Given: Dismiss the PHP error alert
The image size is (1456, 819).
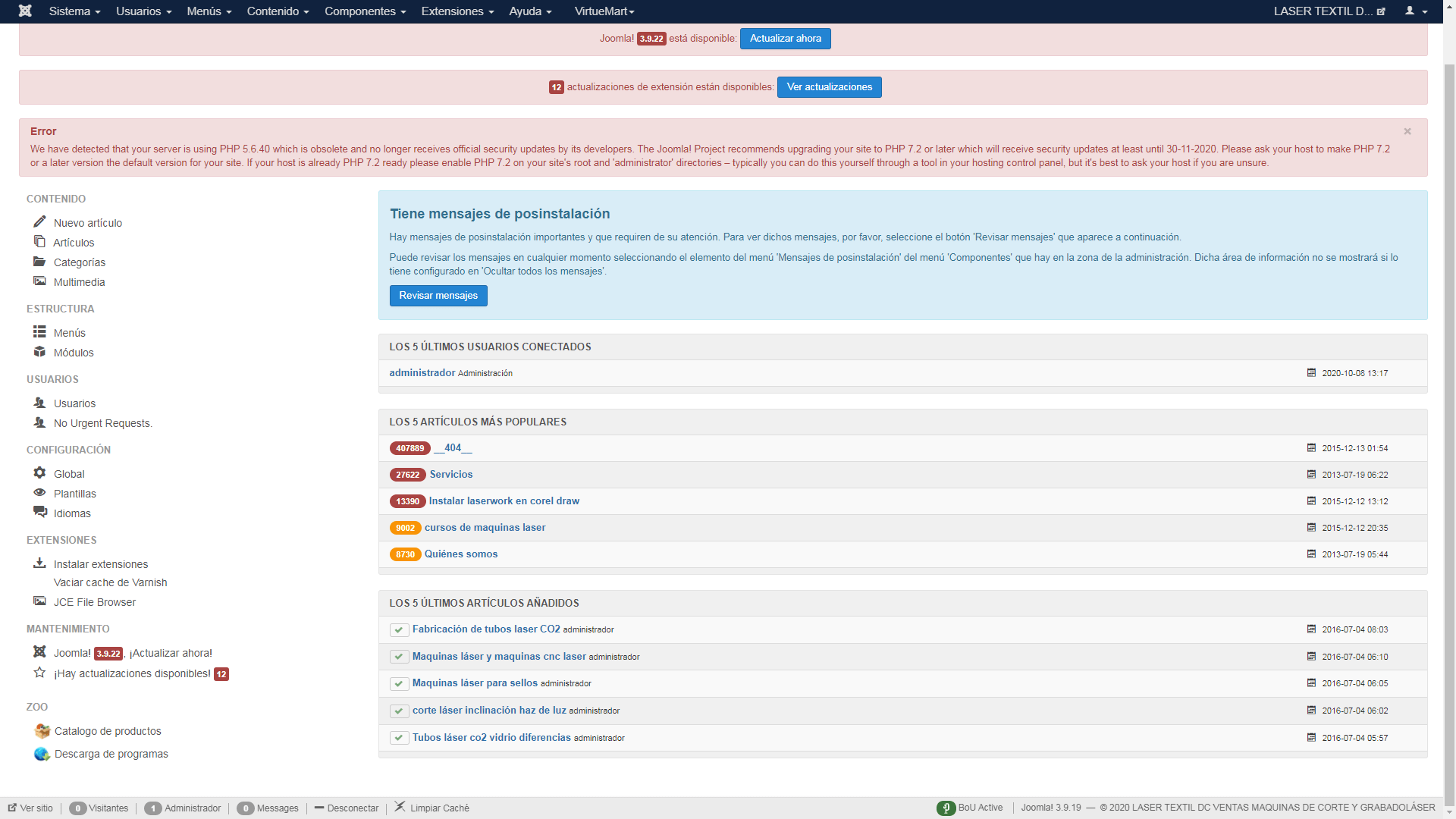Looking at the screenshot, I should point(1407,131).
